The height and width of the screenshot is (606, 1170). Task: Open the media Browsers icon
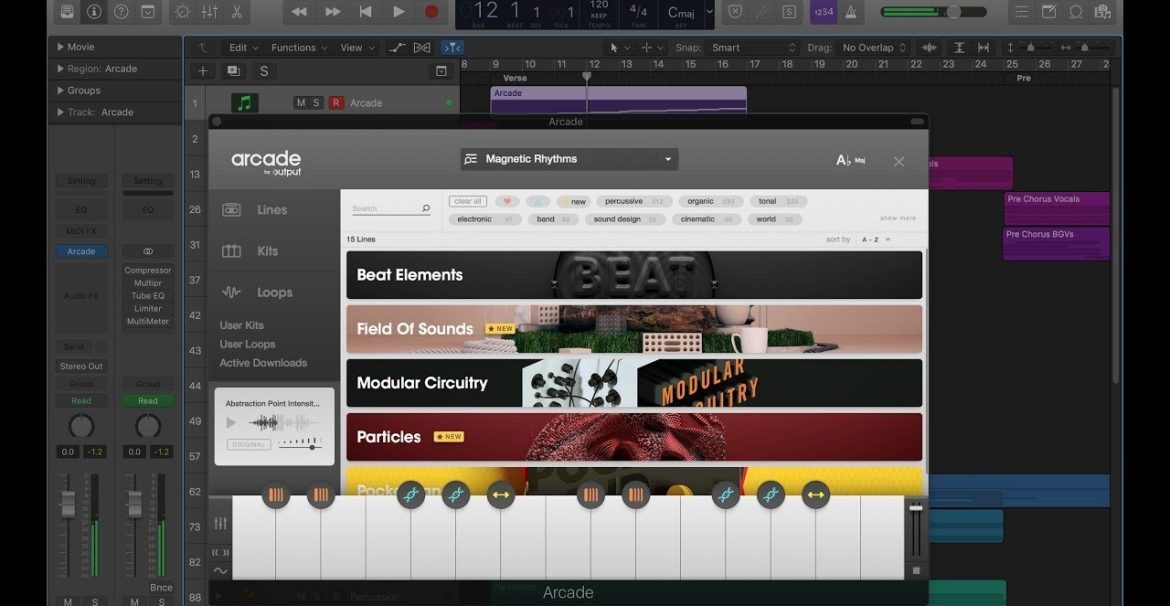pyautogui.click(x=1102, y=11)
